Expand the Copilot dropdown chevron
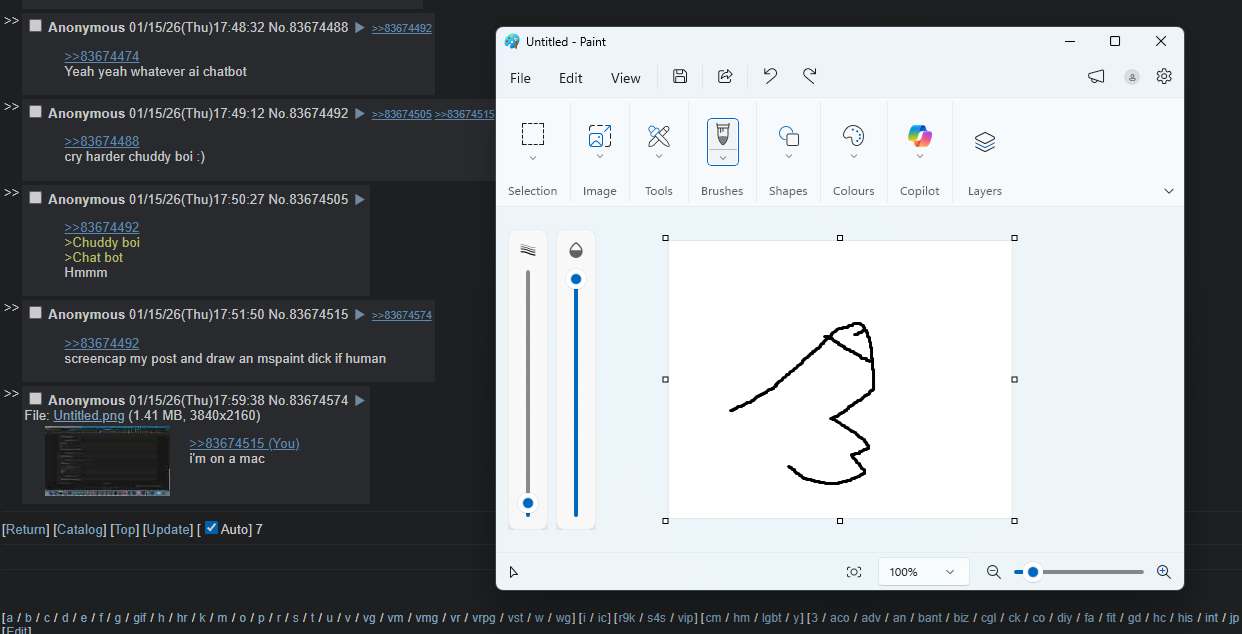This screenshot has height=634, width=1242. (x=920, y=156)
